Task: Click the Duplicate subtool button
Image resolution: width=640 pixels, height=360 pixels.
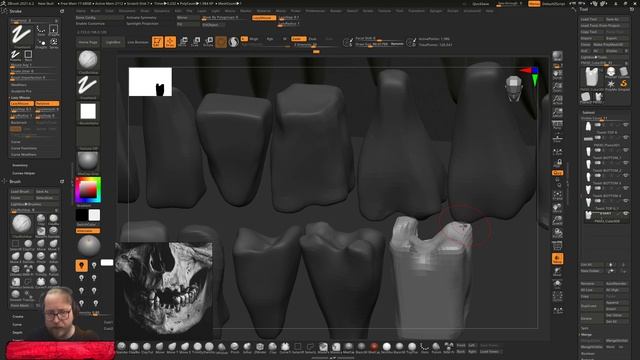Action: point(591,306)
